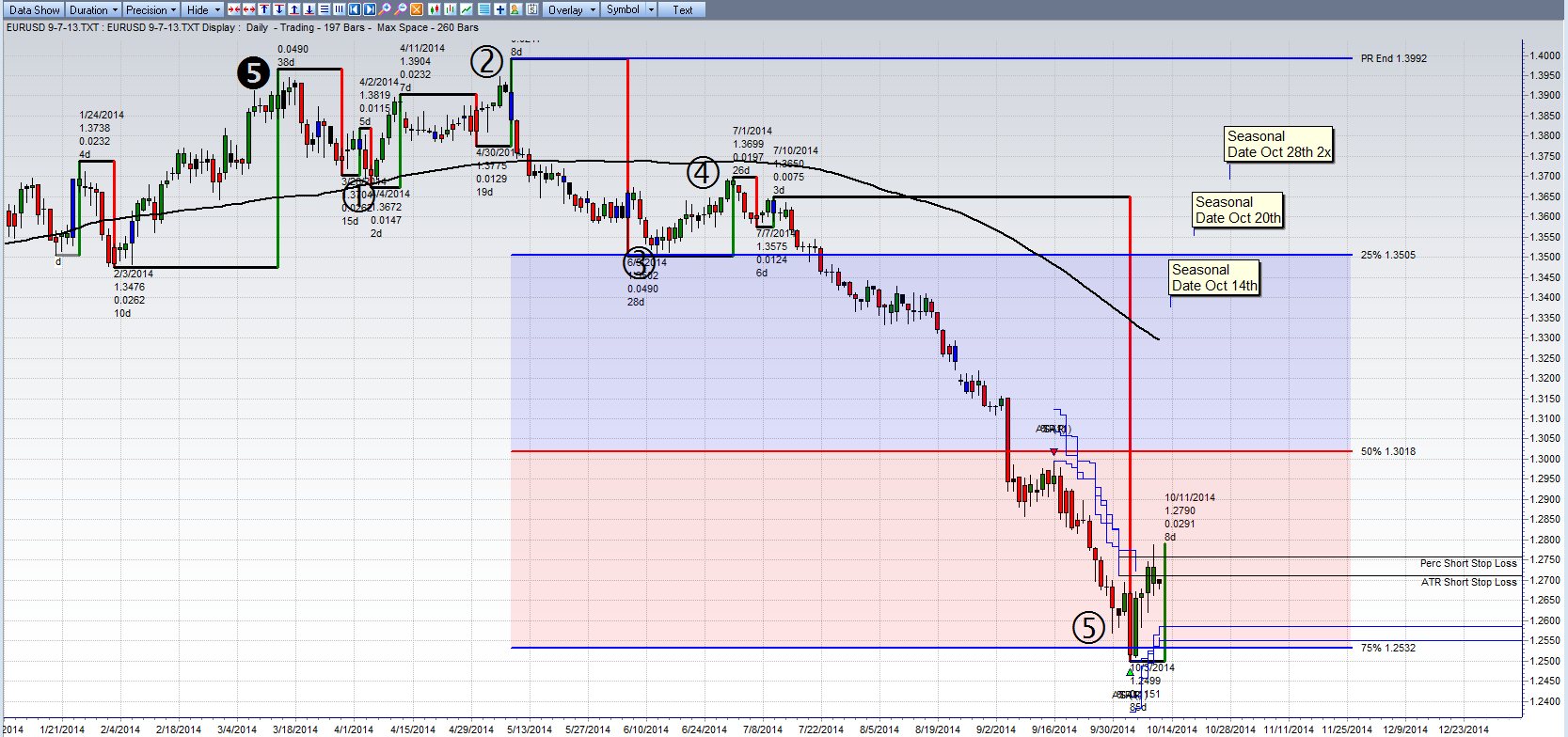Jump to first bar with the blue left arrow

[355, 9]
